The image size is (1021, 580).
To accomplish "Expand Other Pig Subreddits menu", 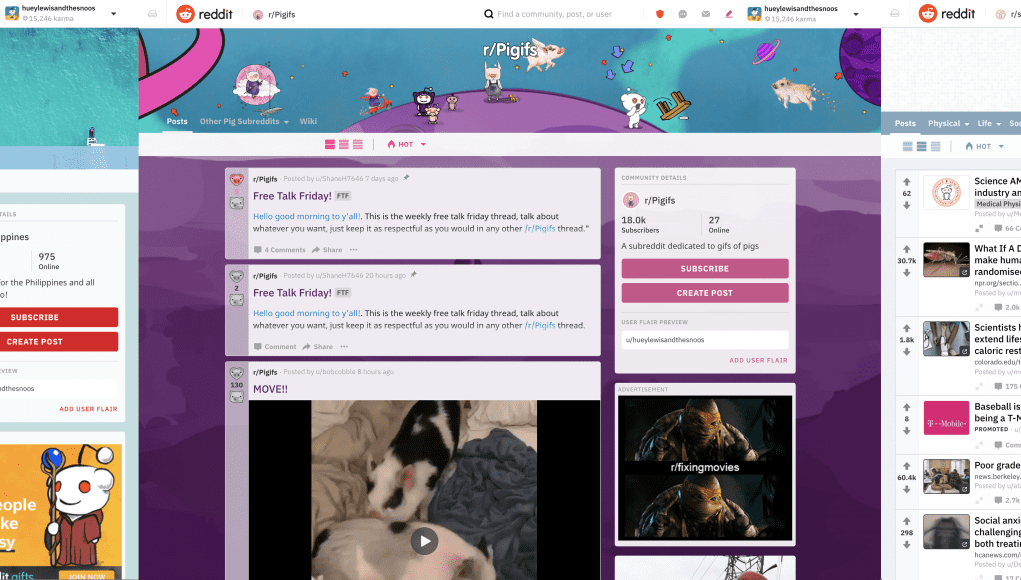I will tap(244, 122).
